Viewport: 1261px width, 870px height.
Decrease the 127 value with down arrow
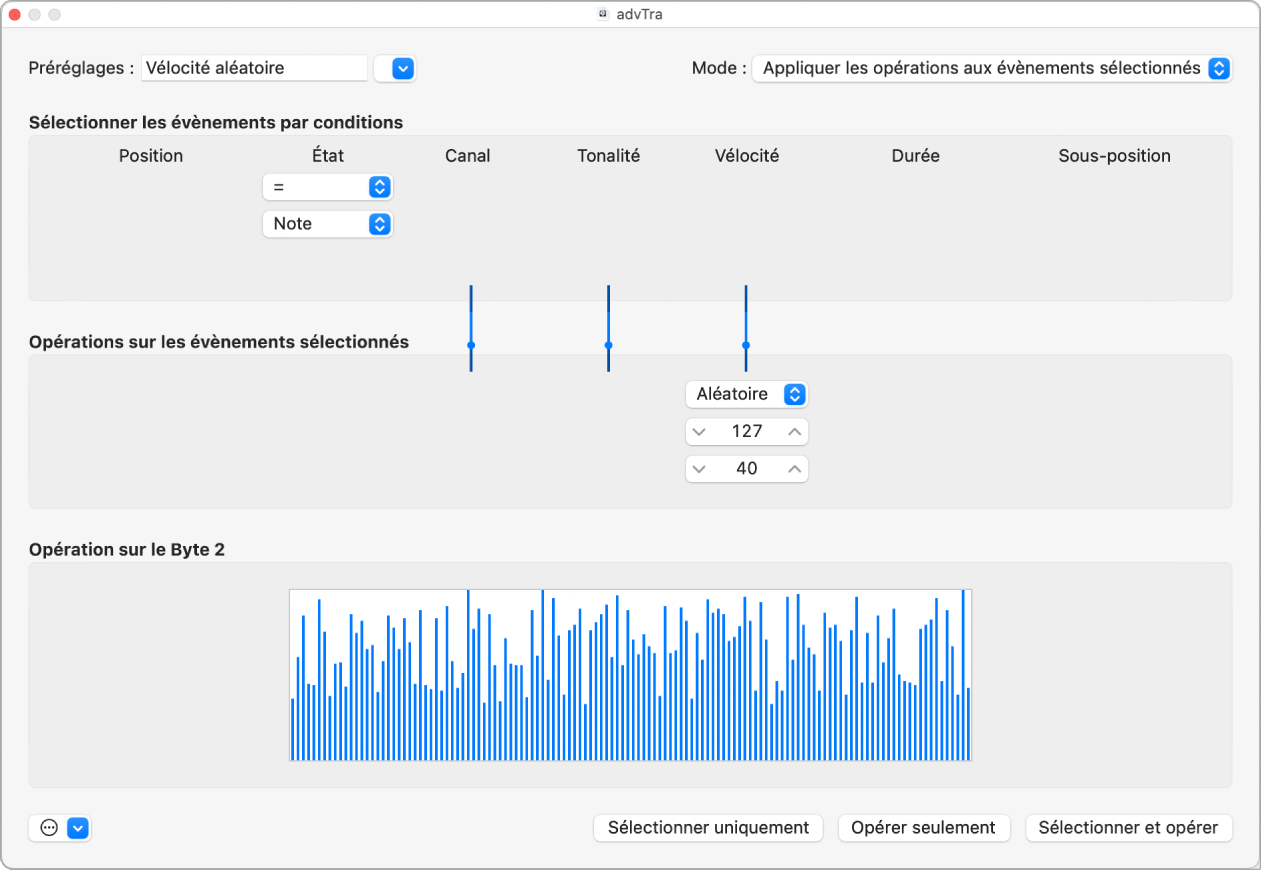[x=699, y=432]
